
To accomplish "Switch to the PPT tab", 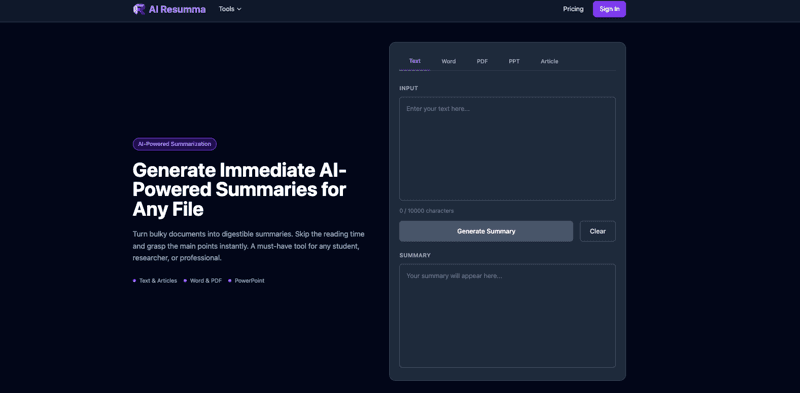I will click(514, 61).
